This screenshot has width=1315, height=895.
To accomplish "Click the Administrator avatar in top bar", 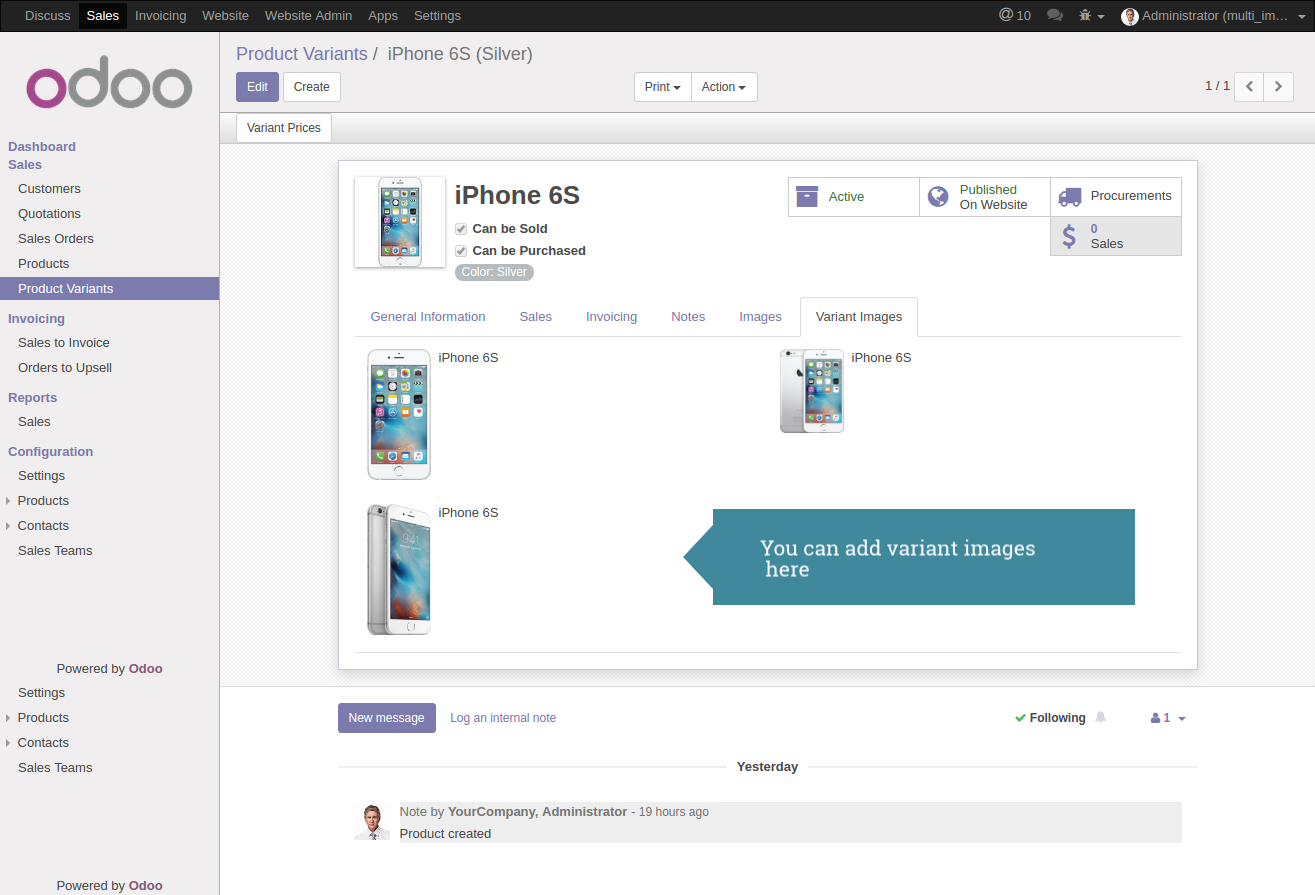I will pyautogui.click(x=1130, y=16).
